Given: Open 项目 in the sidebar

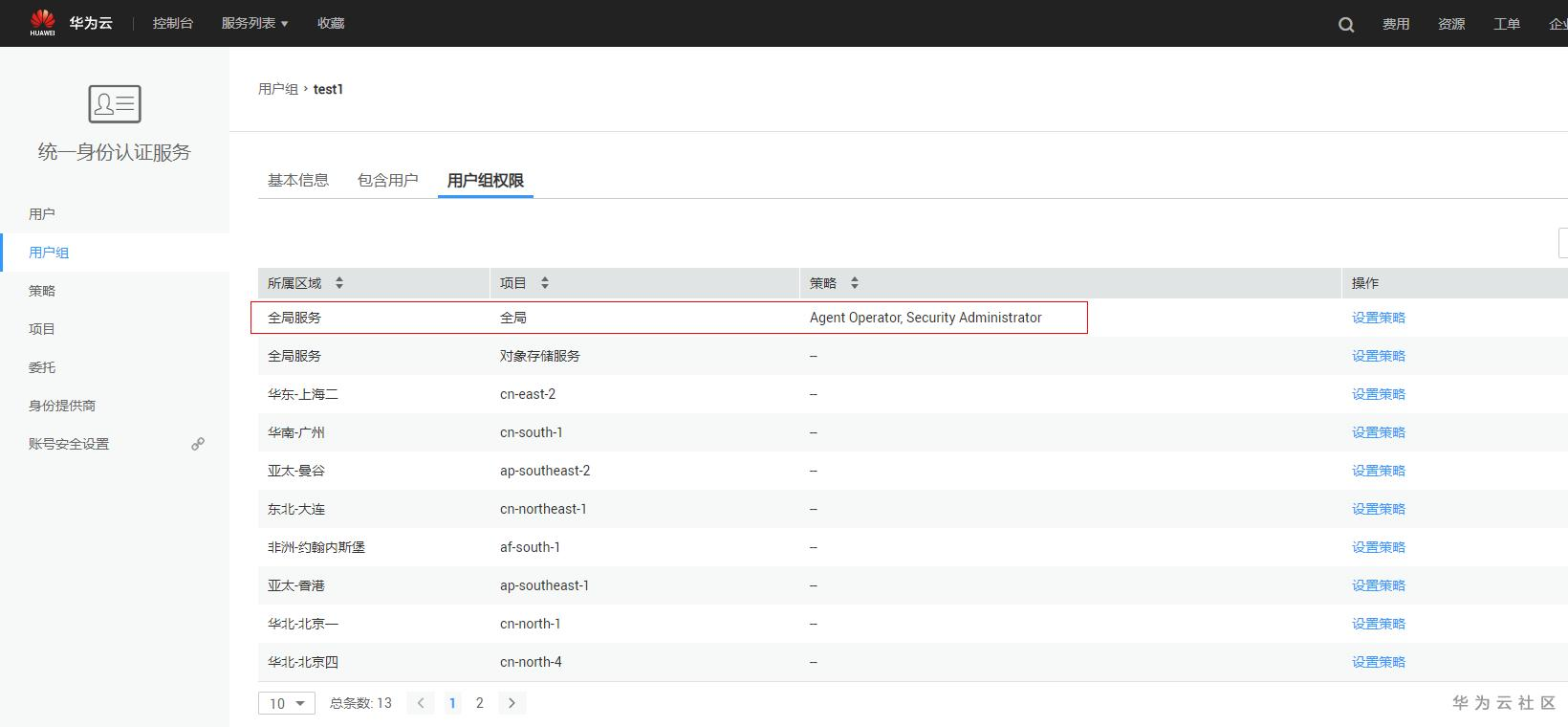Looking at the screenshot, I should (42, 329).
